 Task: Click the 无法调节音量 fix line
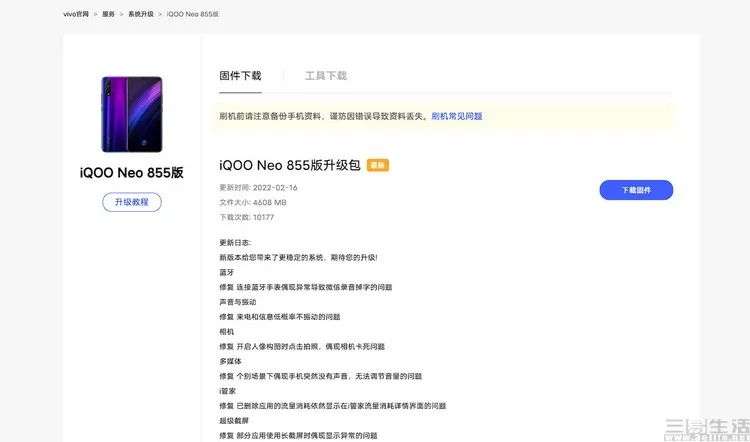point(320,376)
